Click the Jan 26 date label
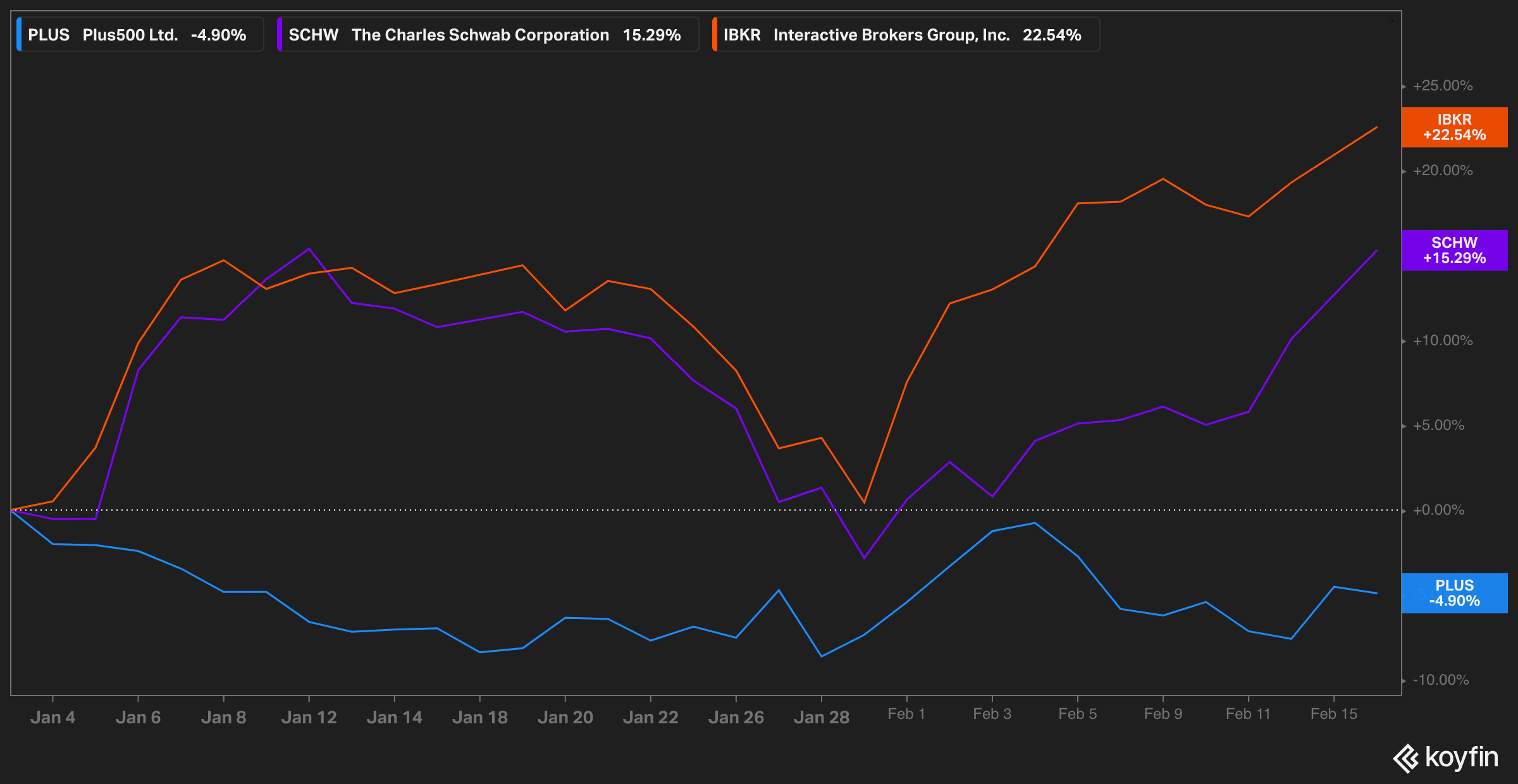Viewport: 1518px width, 784px height. point(736,718)
